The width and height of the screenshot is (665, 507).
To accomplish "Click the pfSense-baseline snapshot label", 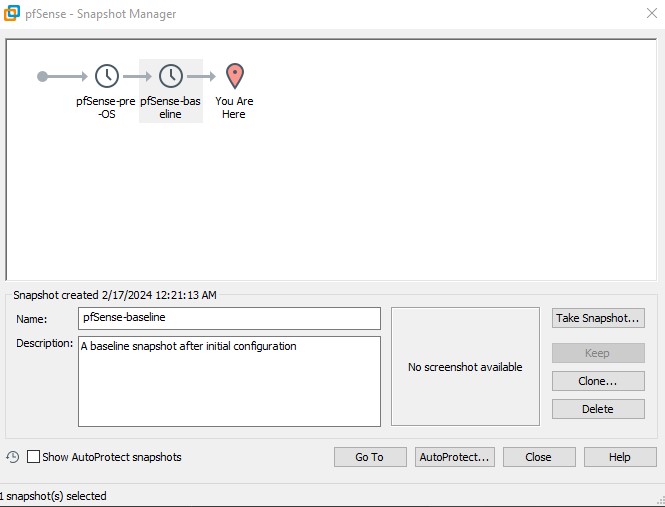I will 170,108.
